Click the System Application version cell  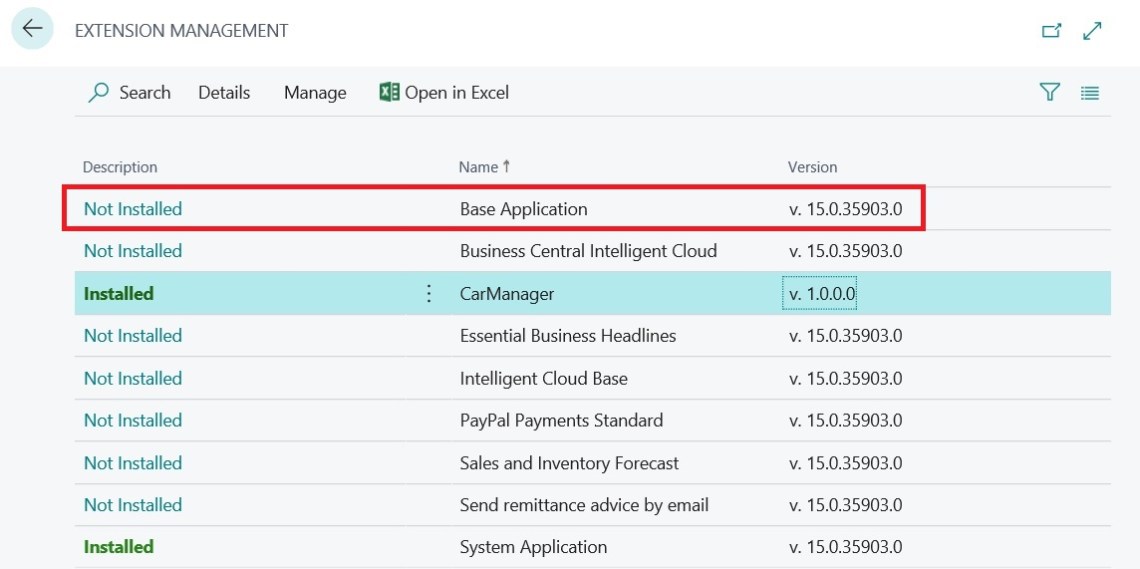(x=846, y=546)
